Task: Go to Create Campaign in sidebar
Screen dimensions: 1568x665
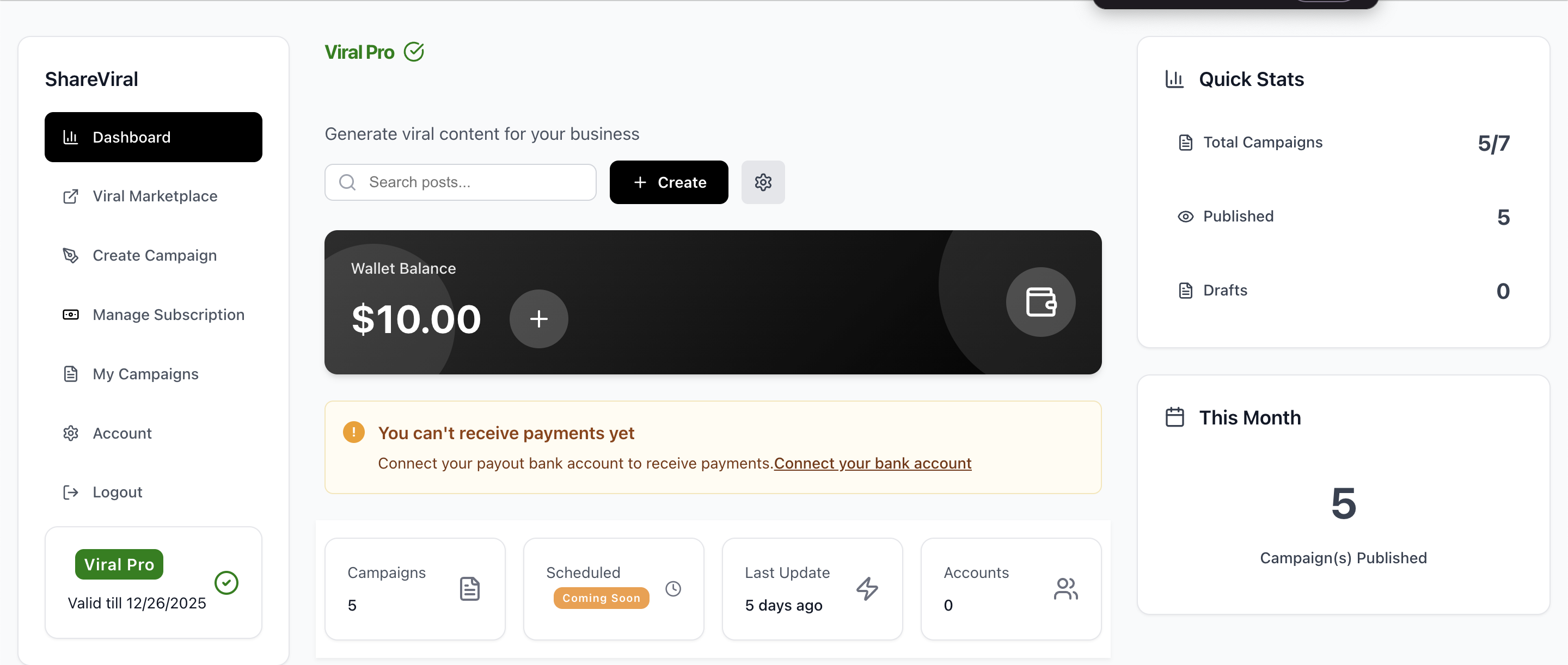Action: click(154, 256)
